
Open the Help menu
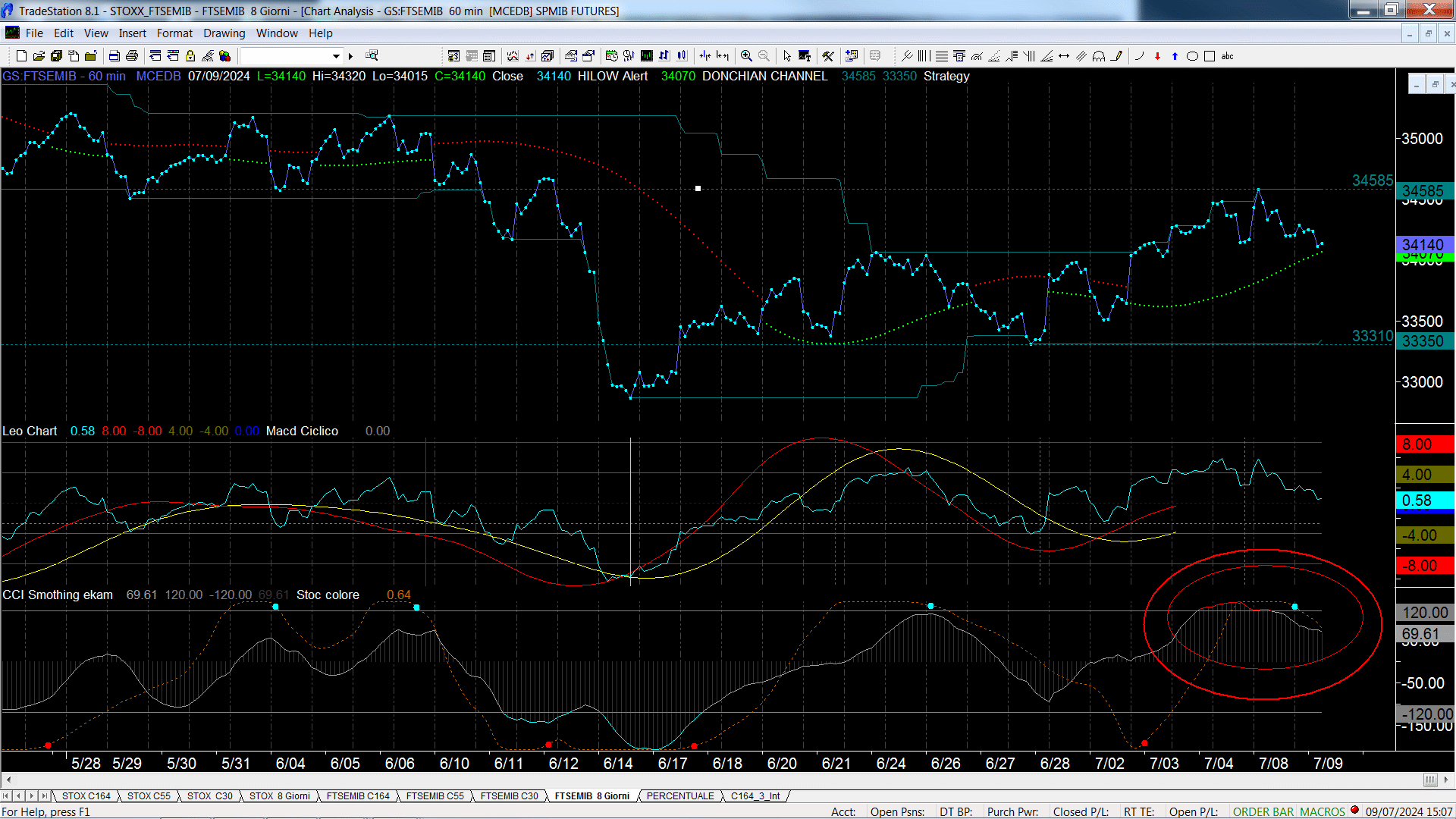click(320, 33)
